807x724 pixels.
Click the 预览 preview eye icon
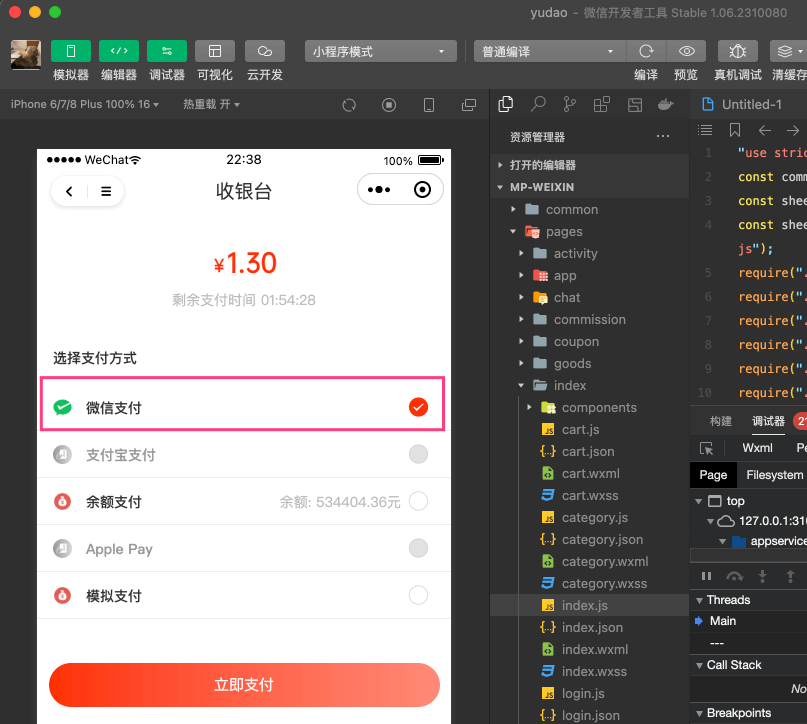point(689,49)
